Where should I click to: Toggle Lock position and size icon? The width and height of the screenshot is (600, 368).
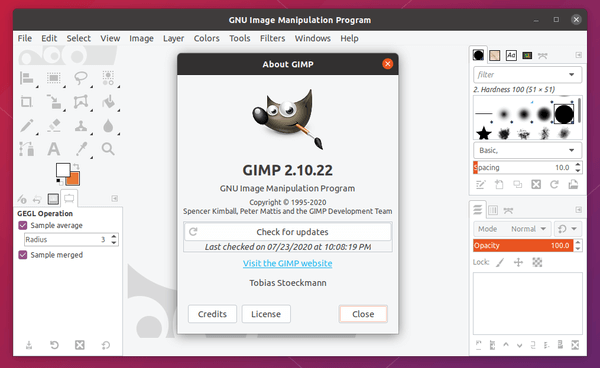click(518, 262)
